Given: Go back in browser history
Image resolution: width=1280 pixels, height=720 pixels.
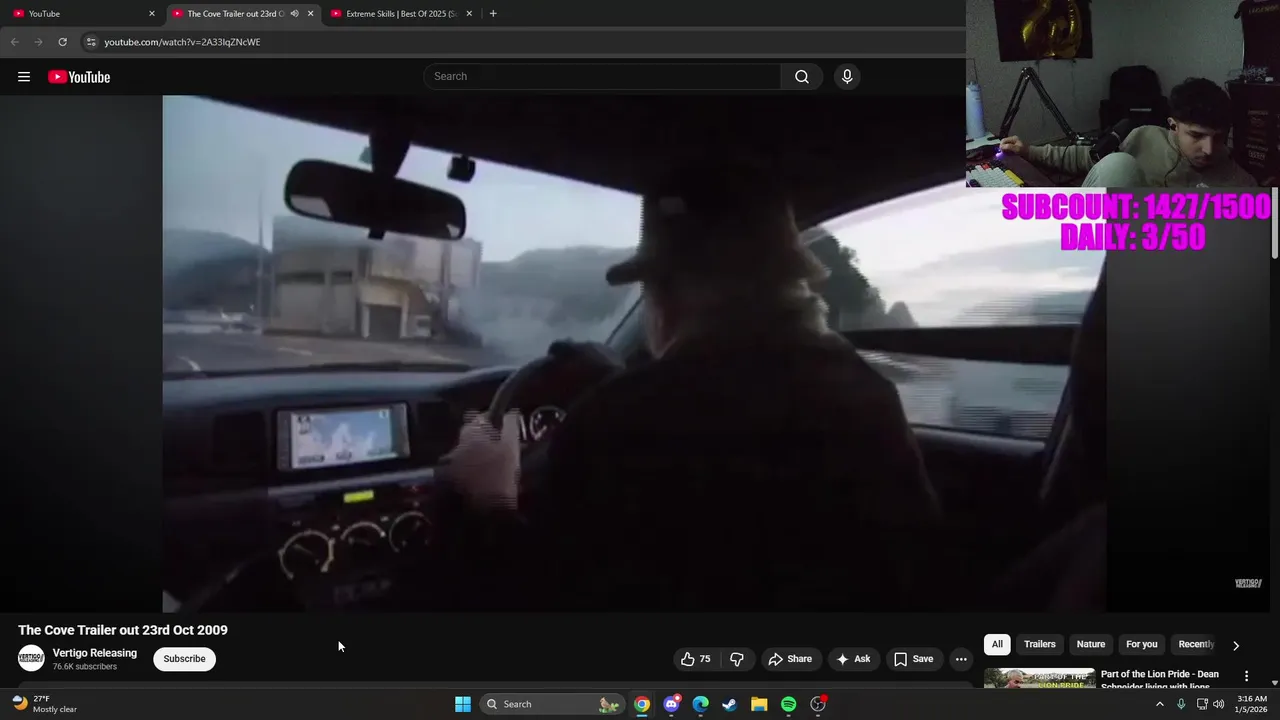Looking at the screenshot, I should point(15,42).
